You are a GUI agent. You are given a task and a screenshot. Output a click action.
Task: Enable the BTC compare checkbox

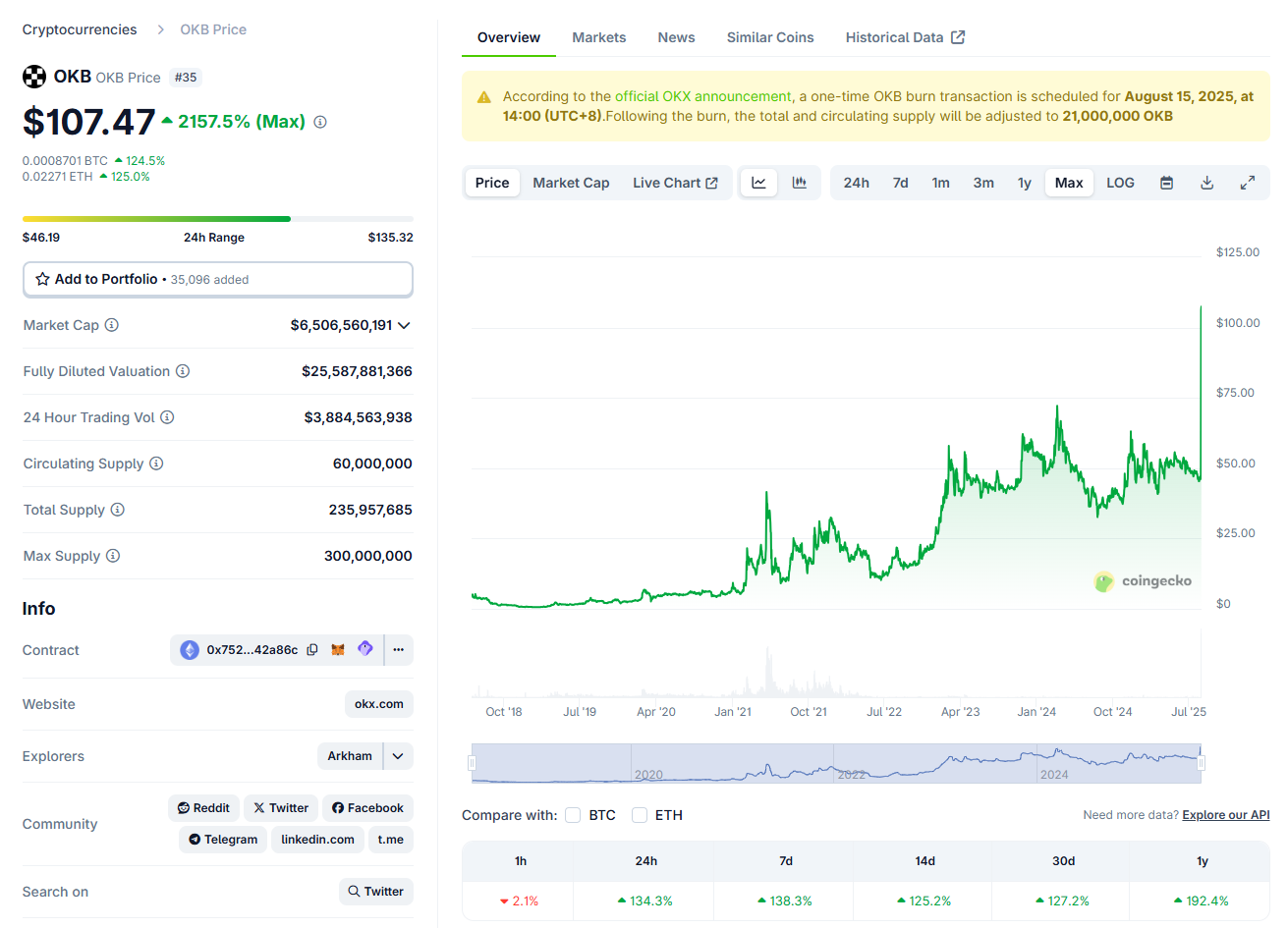(573, 815)
